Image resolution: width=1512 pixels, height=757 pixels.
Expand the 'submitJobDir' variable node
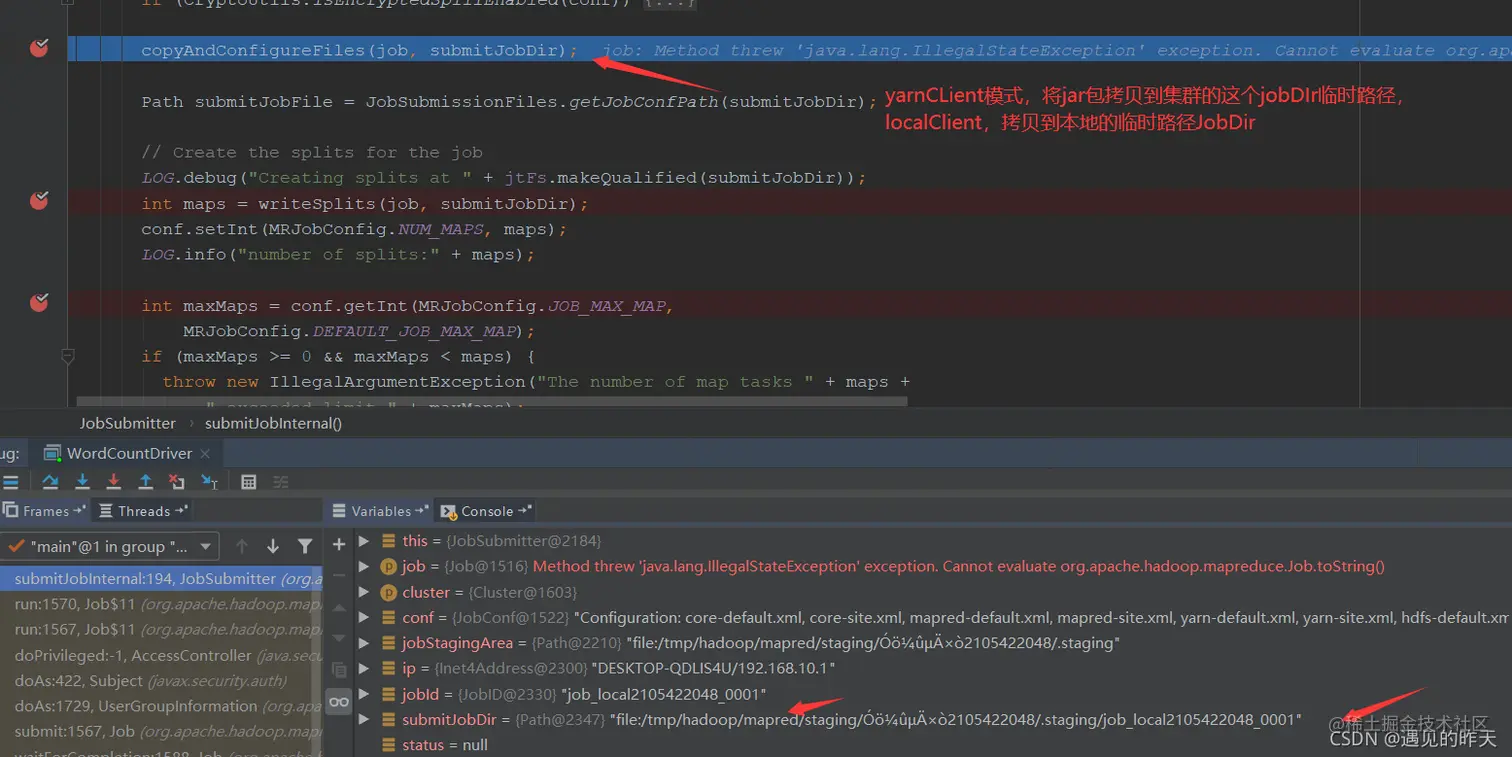click(x=364, y=719)
